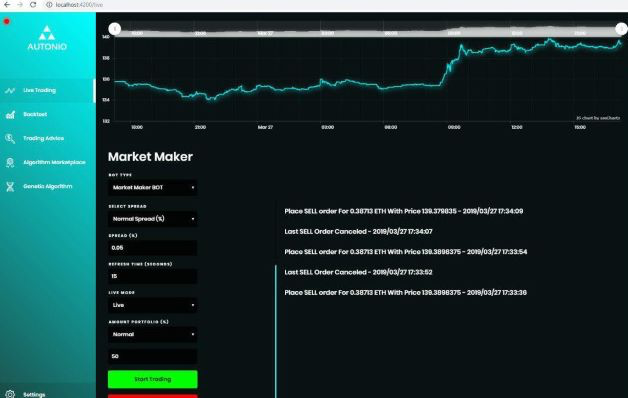Screen dimensions: 628x398
Task: Click the Live Trading chart icon
Action: coord(10,90)
